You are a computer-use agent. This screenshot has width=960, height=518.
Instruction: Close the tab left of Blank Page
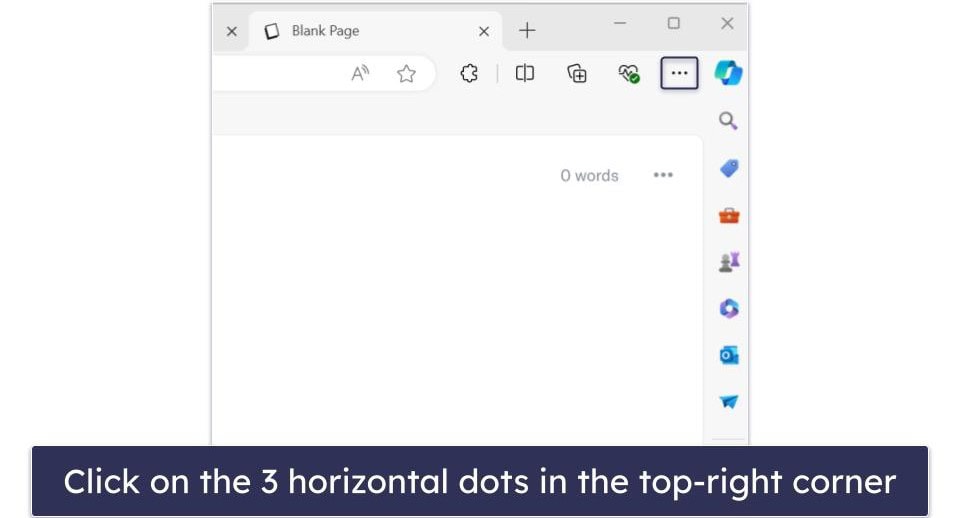click(231, 31)
